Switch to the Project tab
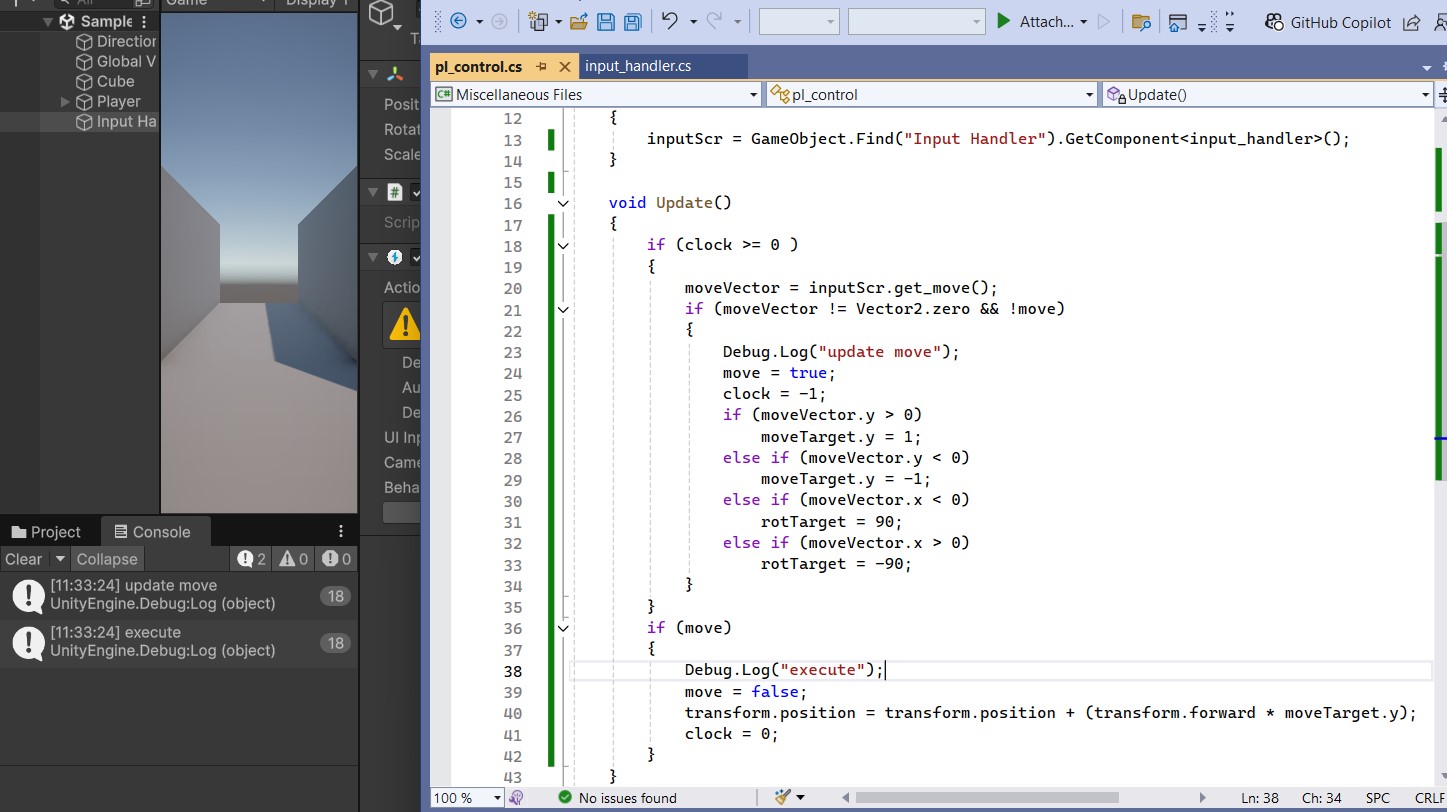Viewport: 1447px width, 812px height. coord(46,532)
